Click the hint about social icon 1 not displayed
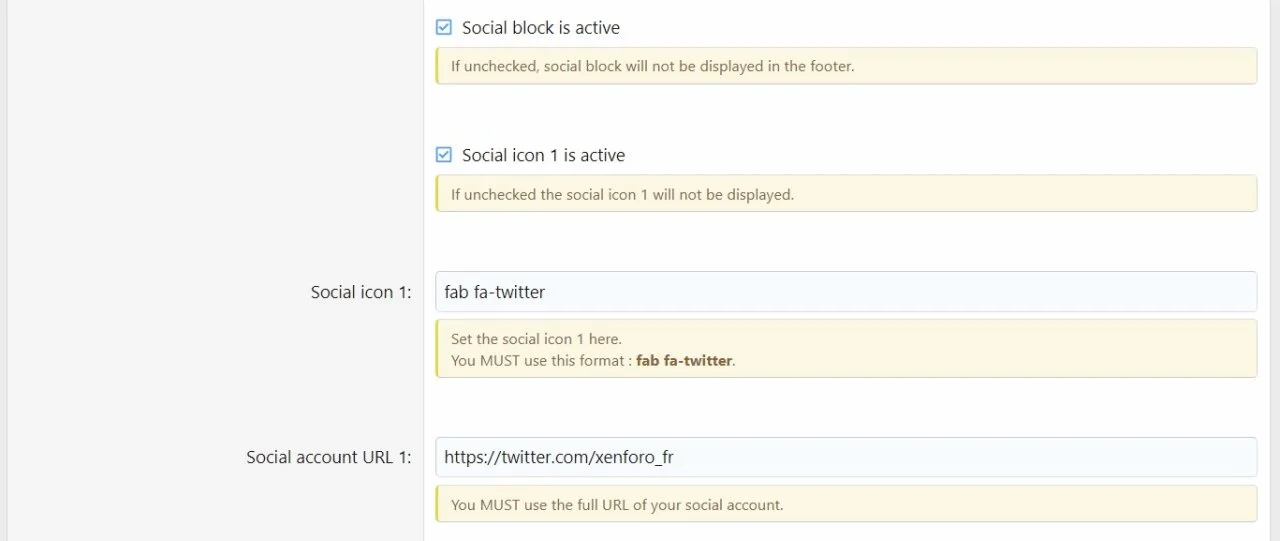Image resolution: width=1280 pixels, height=541 pixels. pyautogui.click(x=622, y=194)
